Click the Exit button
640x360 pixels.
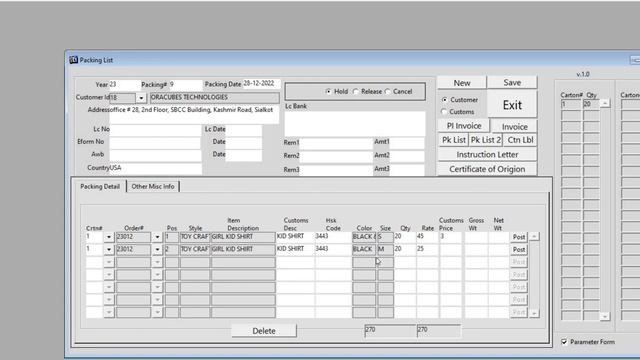(512, 105)
